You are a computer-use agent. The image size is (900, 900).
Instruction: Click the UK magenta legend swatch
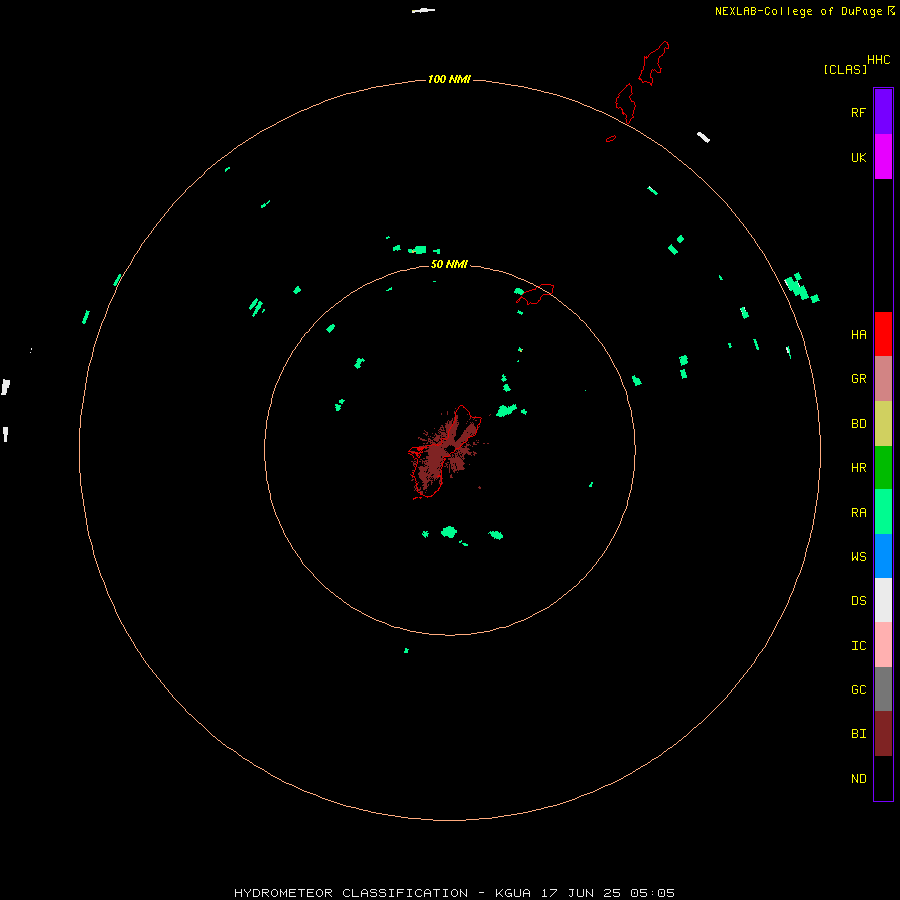pyautogui.click(x=883, y=157)
